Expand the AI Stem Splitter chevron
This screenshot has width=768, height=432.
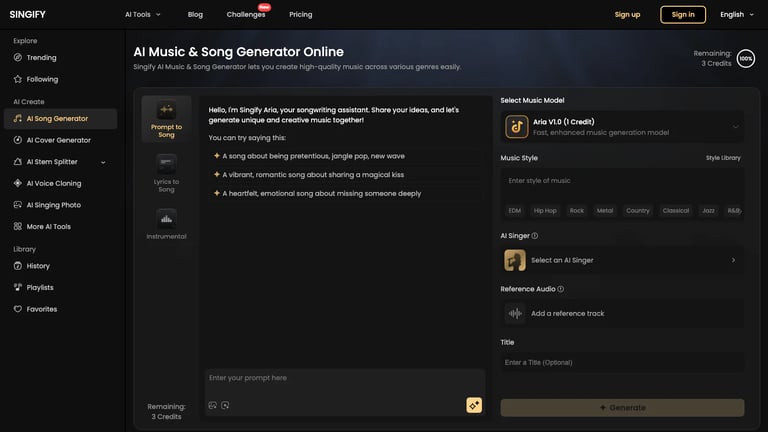coord(103,162)
